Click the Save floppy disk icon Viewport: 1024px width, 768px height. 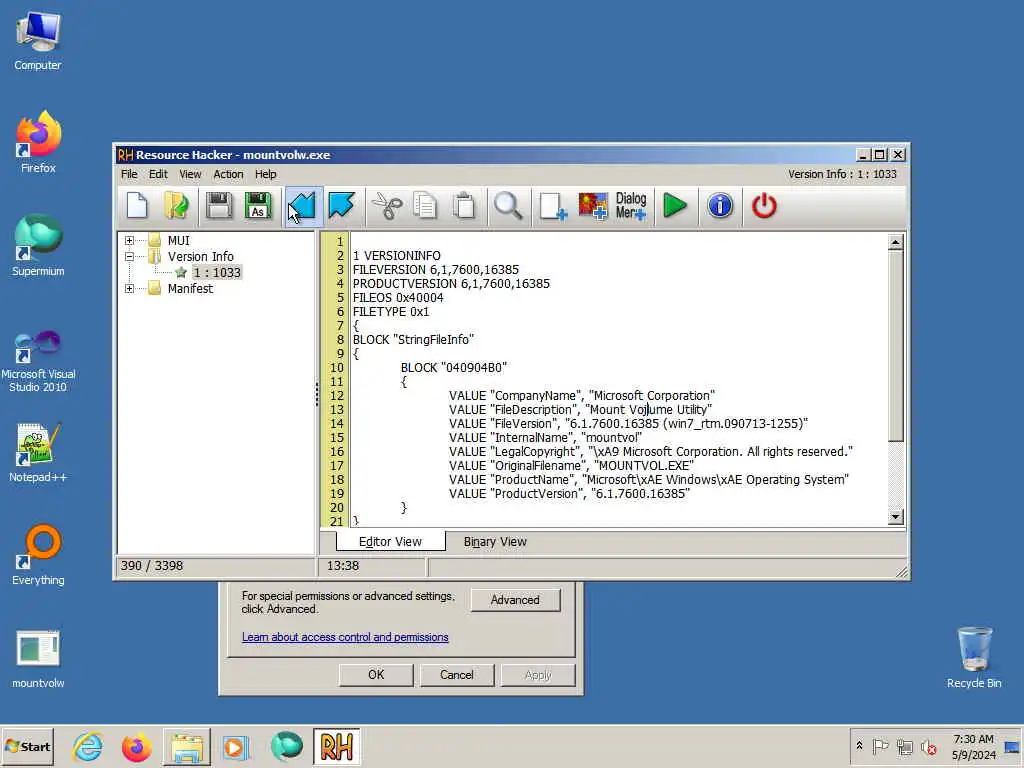coord(219,206)
